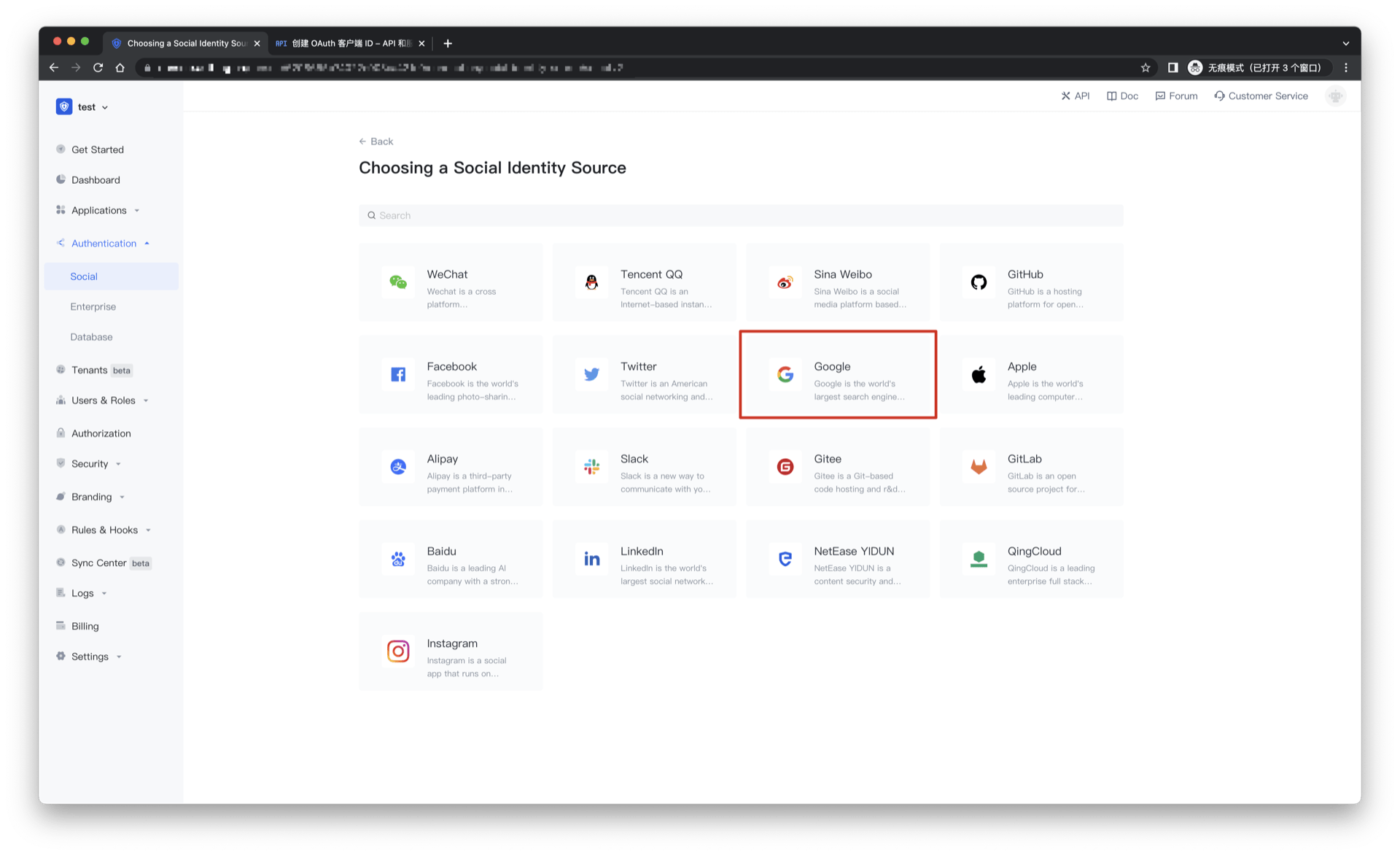Click the Tencent QQ penguin icon
The width and height of the screenshot is (1400, 855).
(x=591, y=282)
